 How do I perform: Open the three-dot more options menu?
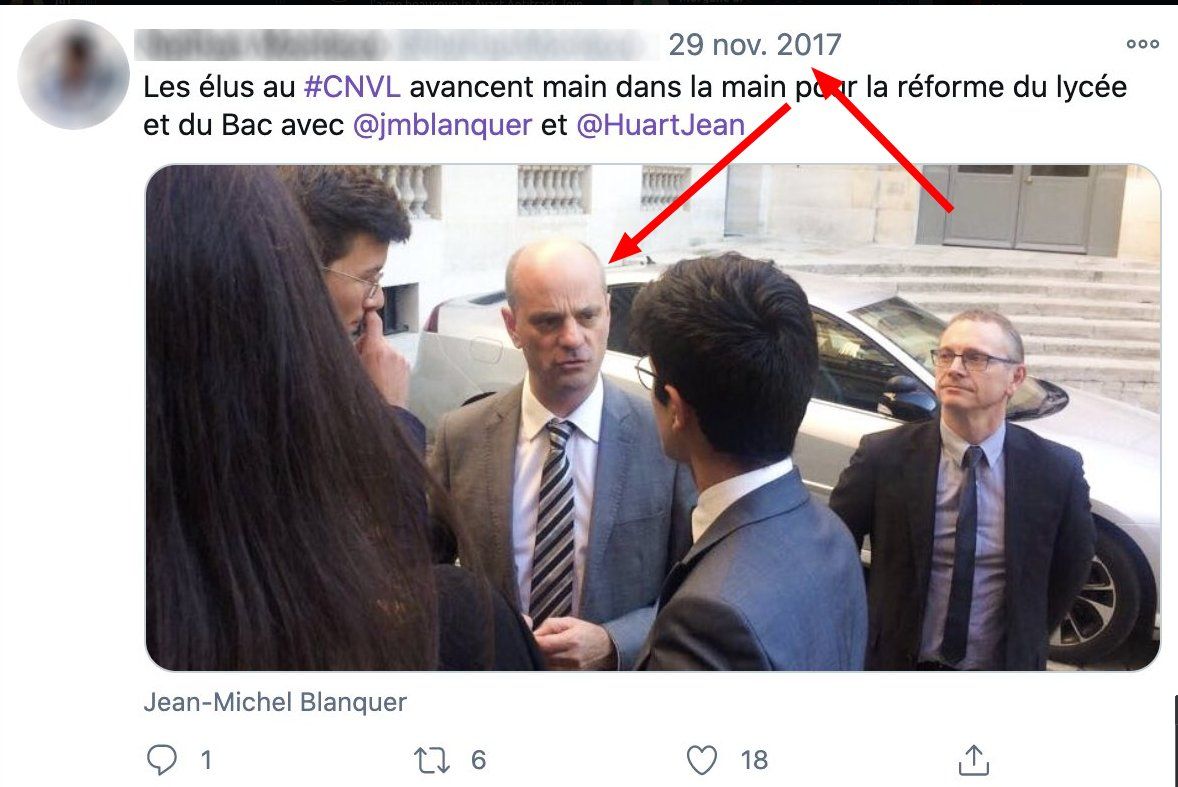(x=1142, y=44)
